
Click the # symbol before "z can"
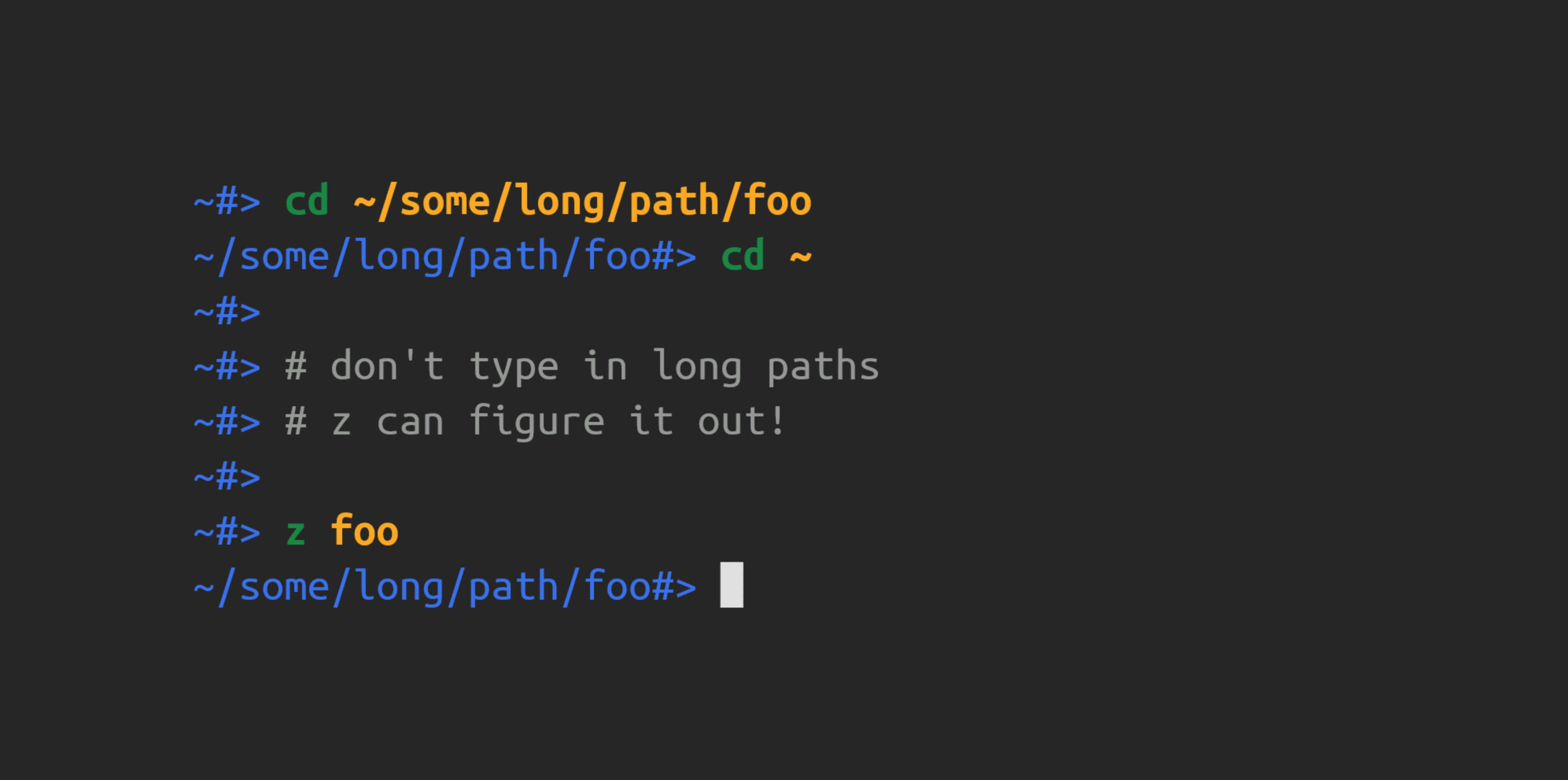point(296,421)
